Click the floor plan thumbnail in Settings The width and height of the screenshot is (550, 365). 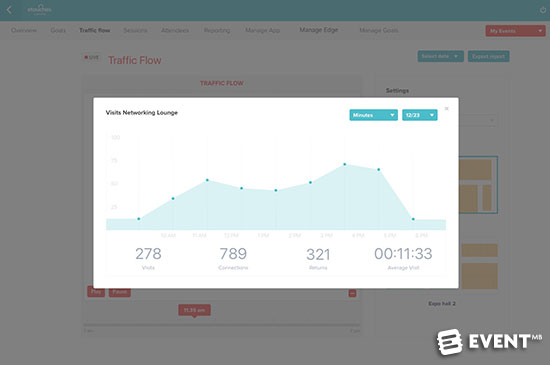[x=478, y=185]
